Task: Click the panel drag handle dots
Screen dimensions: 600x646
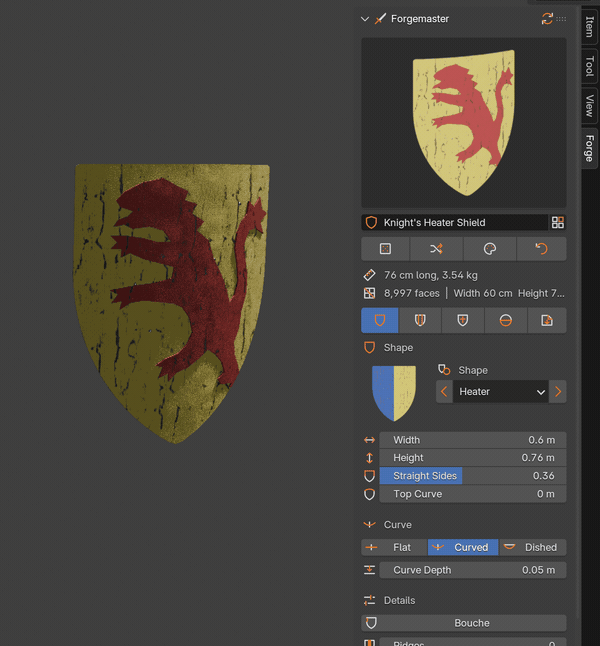Action: point(561,19)
